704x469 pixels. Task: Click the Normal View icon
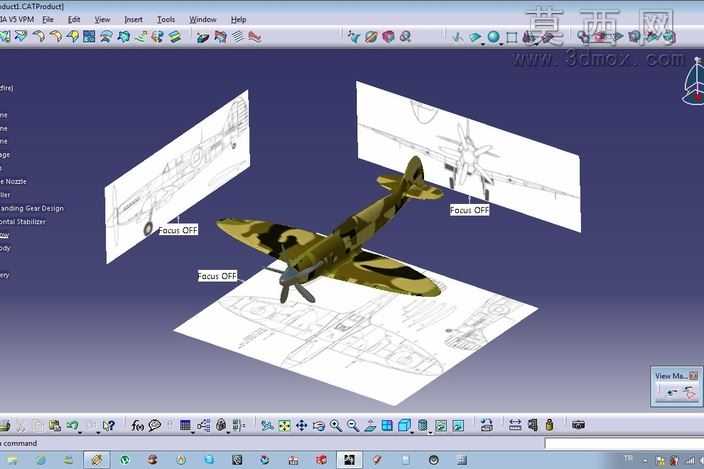coord(370,425)
